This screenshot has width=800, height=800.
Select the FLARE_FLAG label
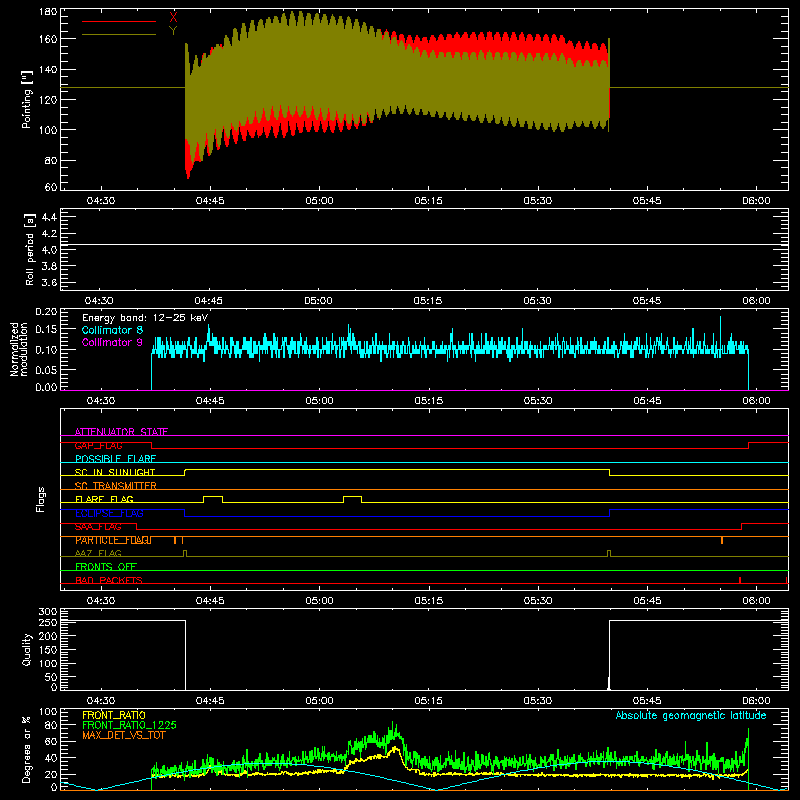[x=104, y=499]
